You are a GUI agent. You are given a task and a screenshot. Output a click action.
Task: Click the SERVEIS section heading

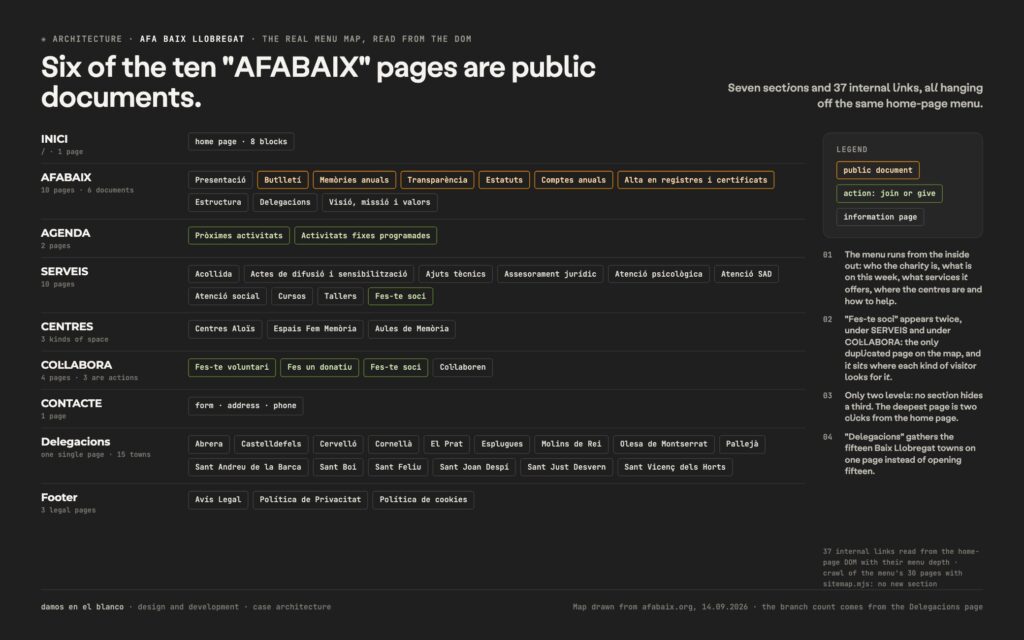64,272
